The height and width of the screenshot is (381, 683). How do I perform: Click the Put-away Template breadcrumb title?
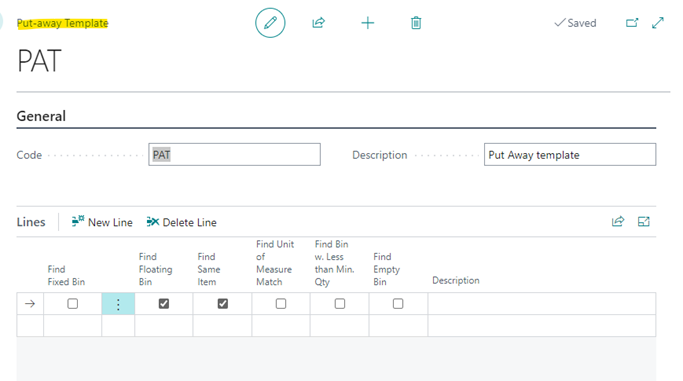pos(62,23)
